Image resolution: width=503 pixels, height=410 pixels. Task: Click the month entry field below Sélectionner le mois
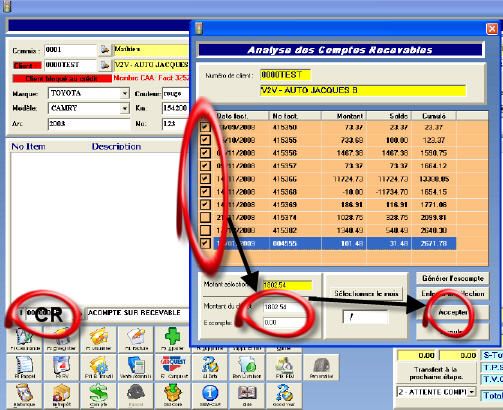[x=366, y=317]
